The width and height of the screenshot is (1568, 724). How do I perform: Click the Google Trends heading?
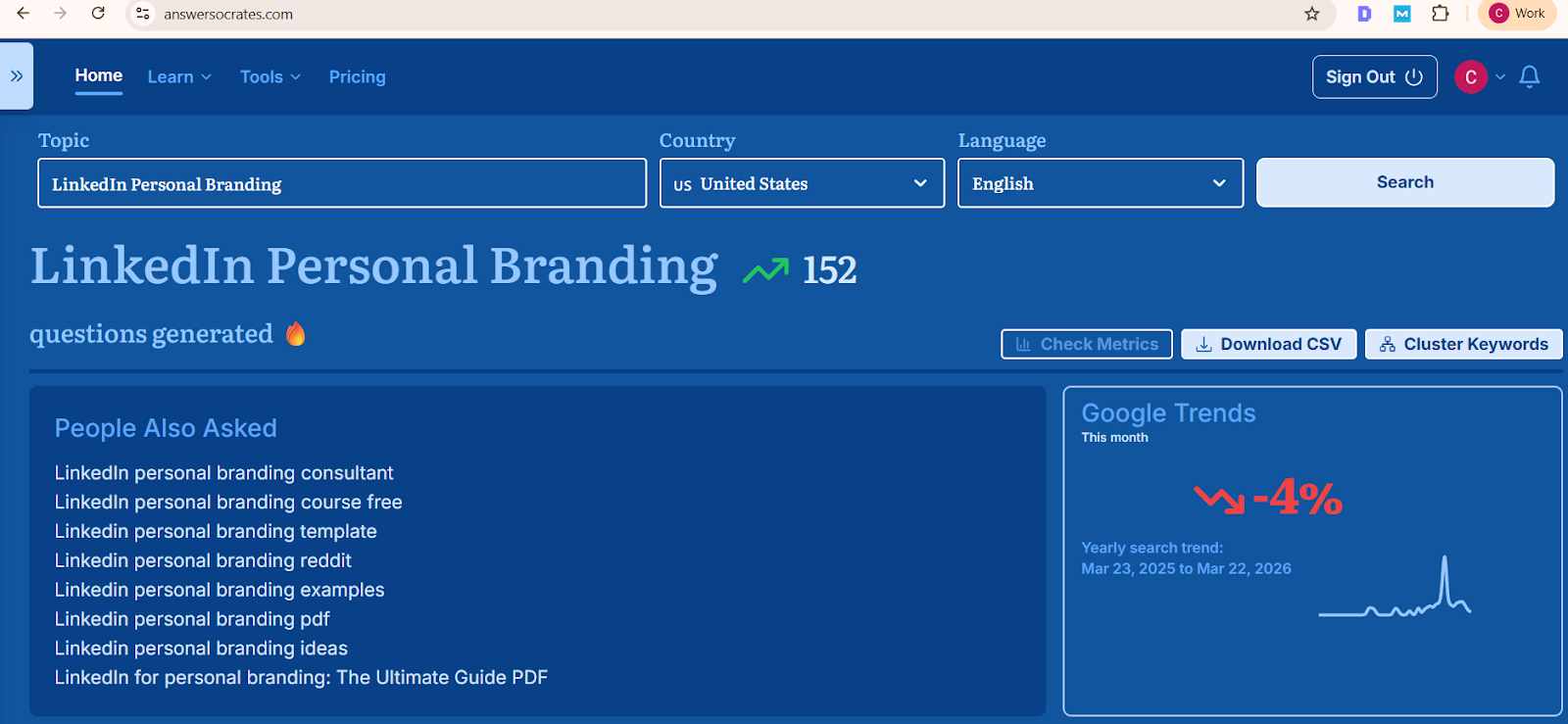tap(1168, 412)
